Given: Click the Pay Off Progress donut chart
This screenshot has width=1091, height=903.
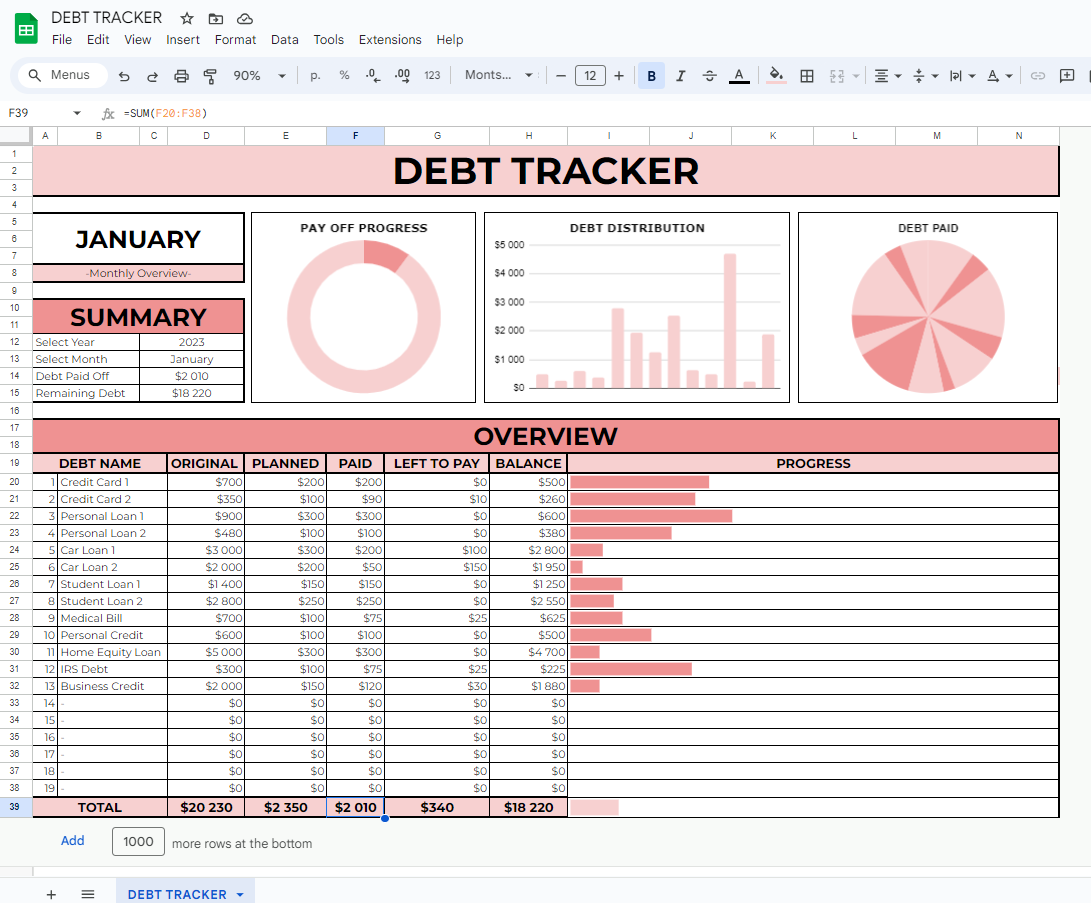Looking at the screenshot, I should click(363, 307).
